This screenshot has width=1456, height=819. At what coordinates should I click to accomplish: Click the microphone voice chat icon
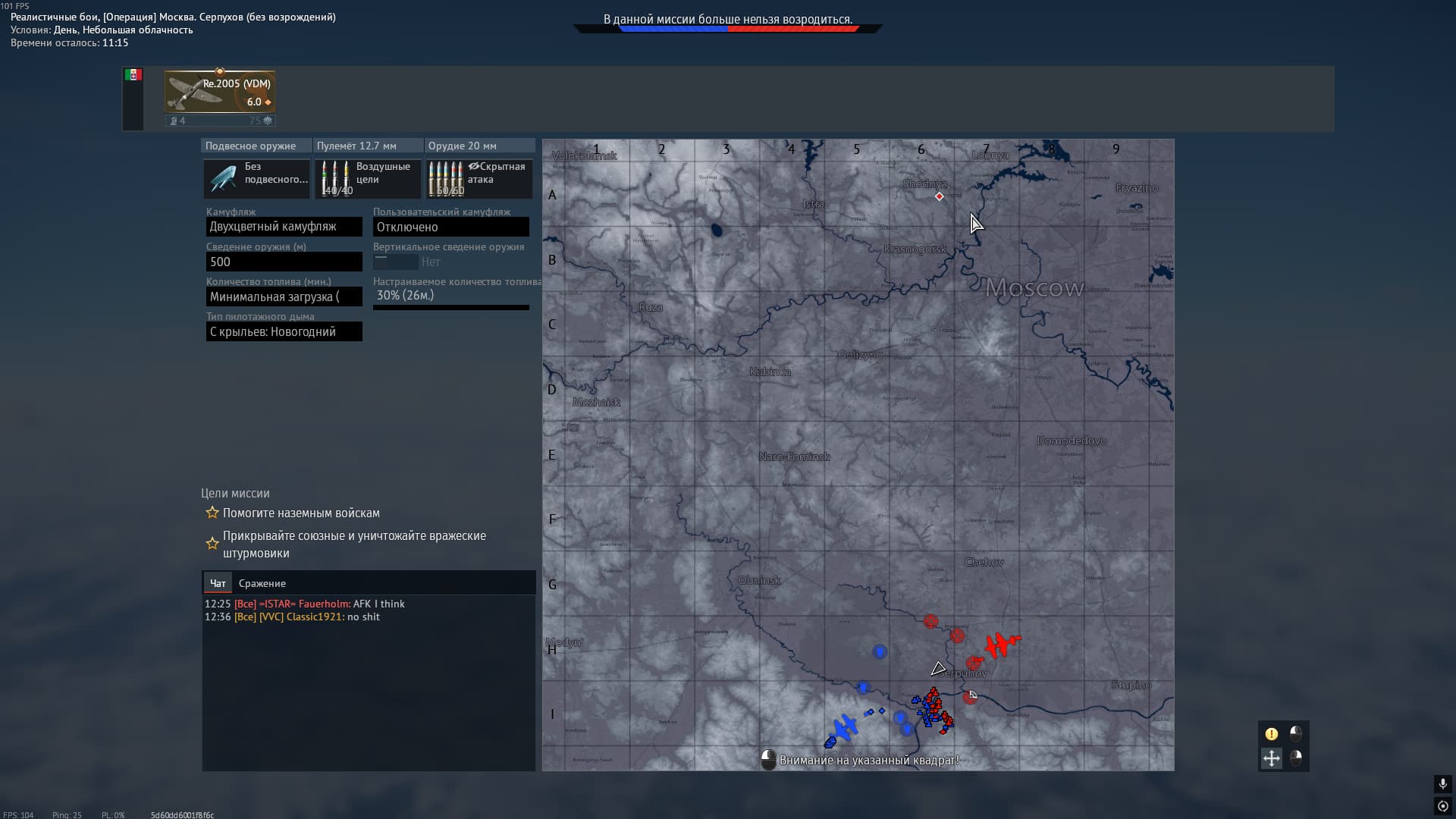pos(1442,783)
